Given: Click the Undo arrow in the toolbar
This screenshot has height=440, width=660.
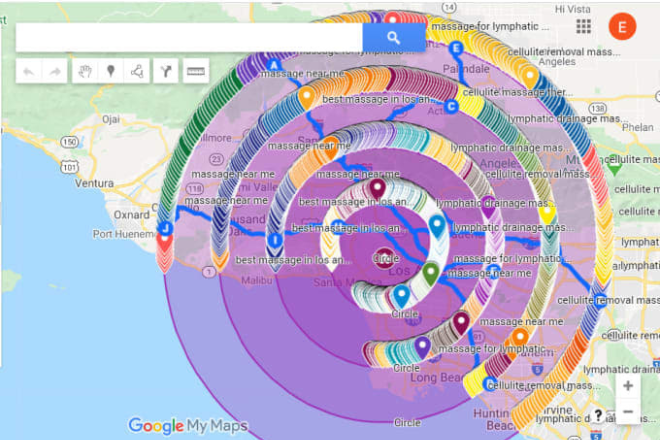Looking at the screenshot, I should click(29, 72).
